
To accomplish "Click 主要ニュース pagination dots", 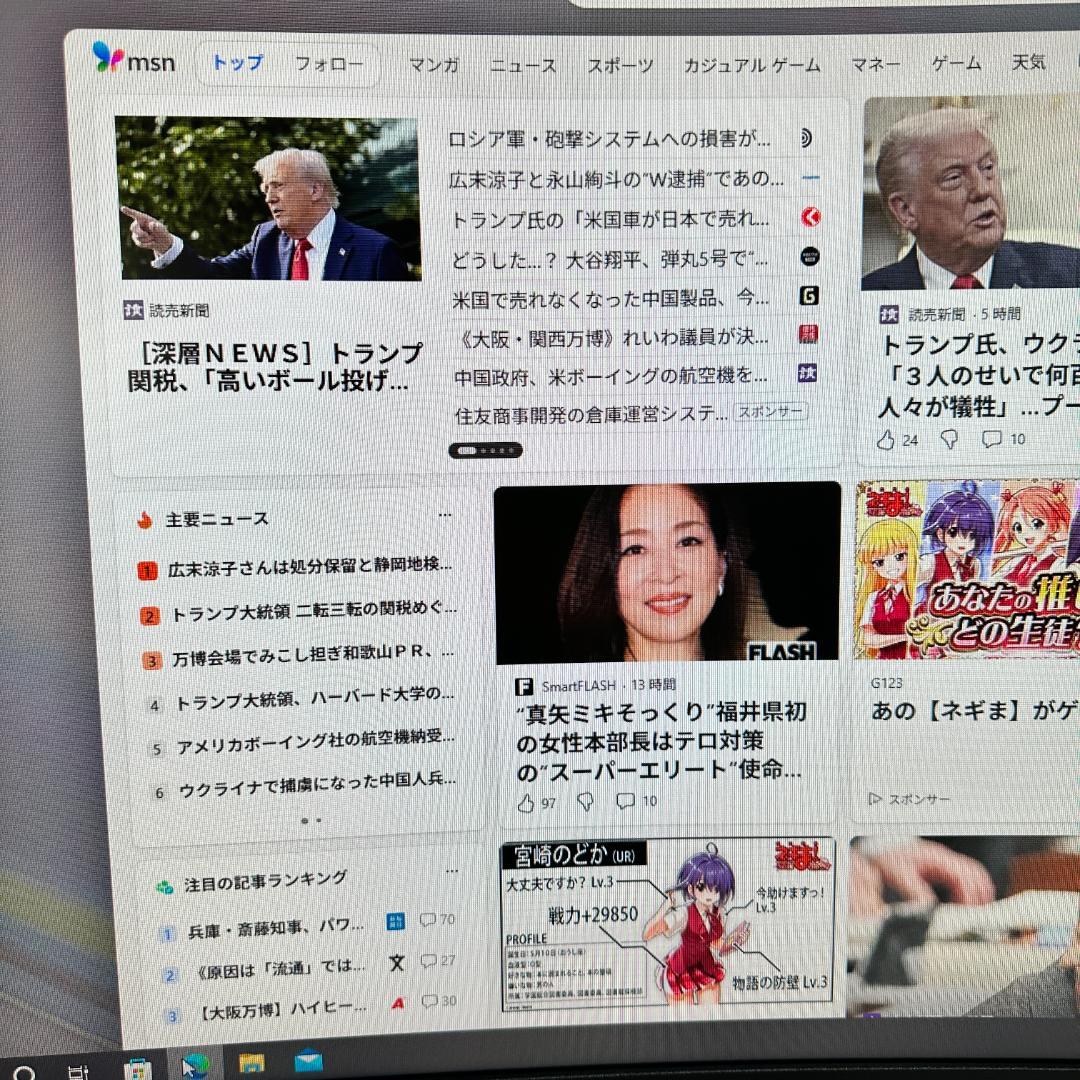I will coord(311,820).
